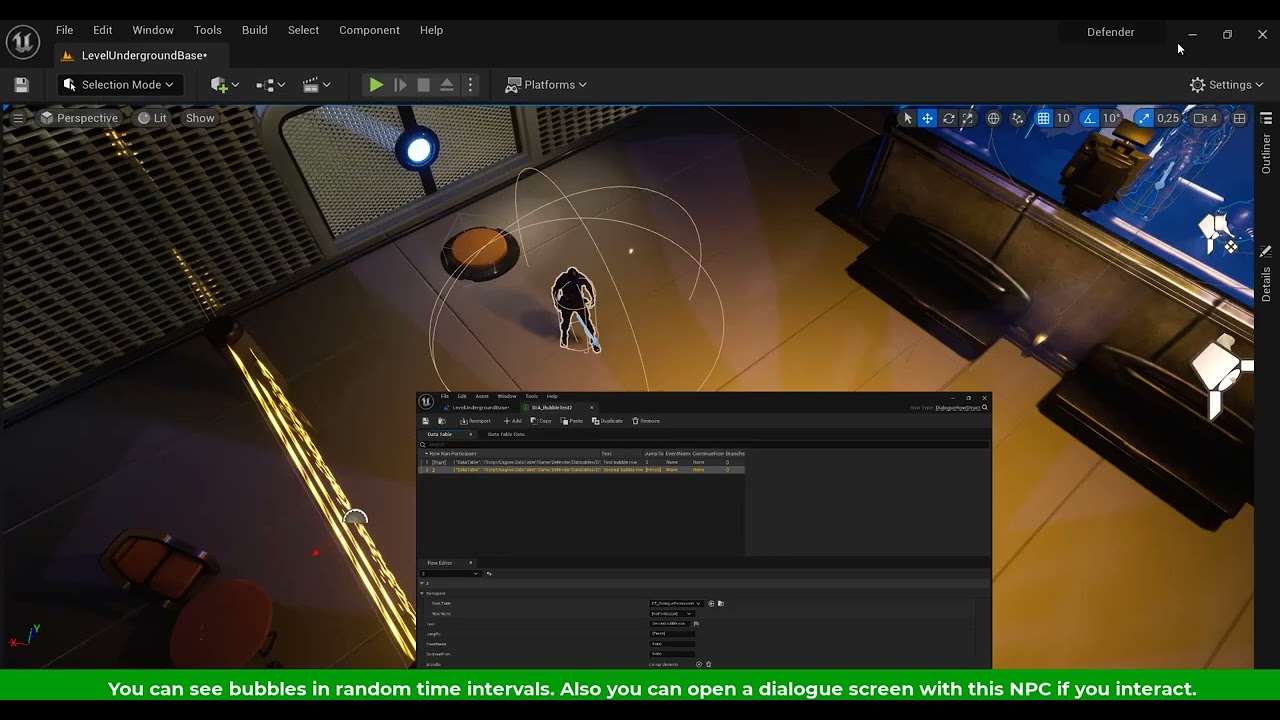Open the viewport layout icon at toolbar end
Image resolution: width=1280 pixels, height=720 pixels.
click(1240, 118)
